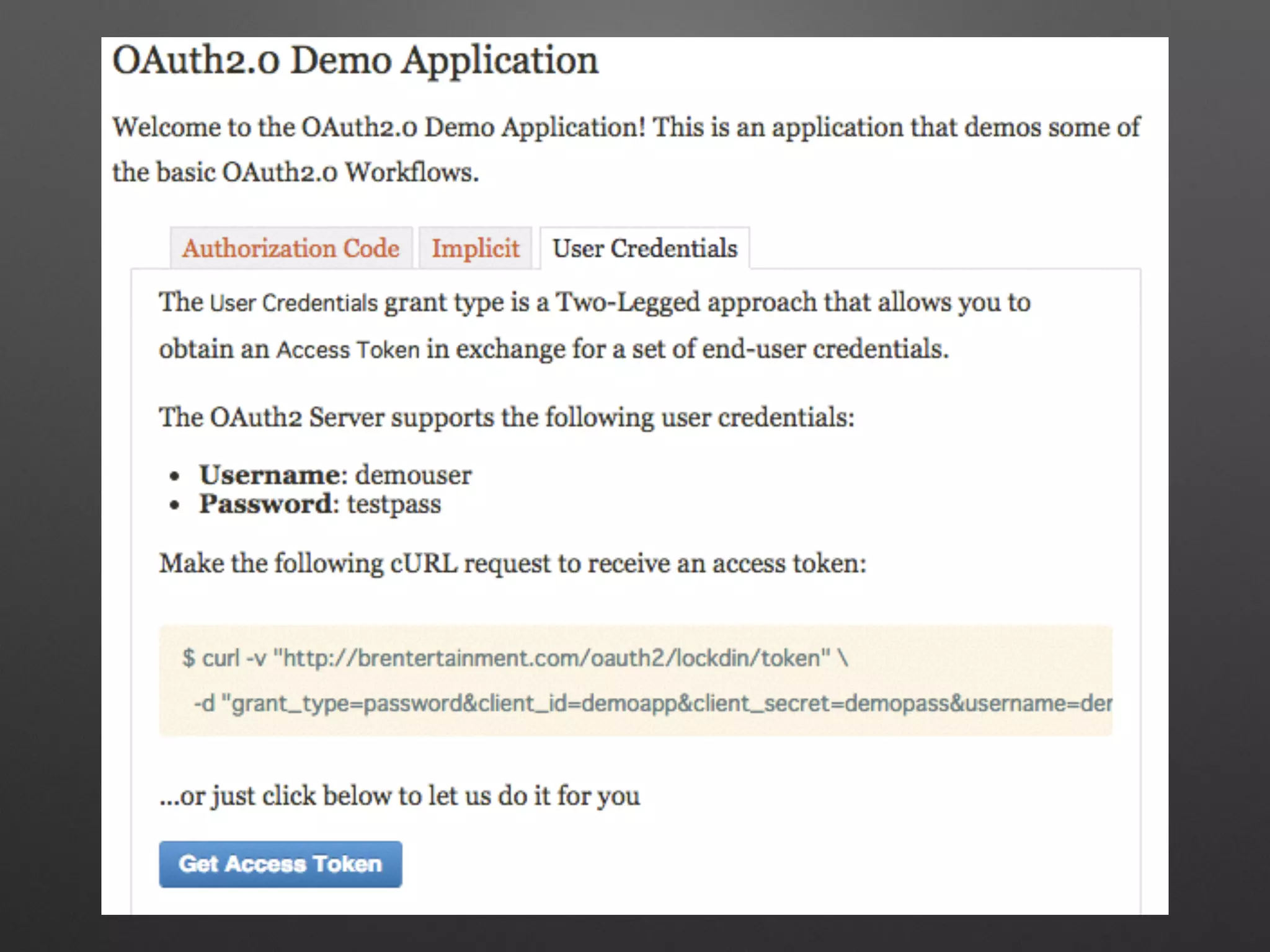This screenshot has width=1270, height=952.
Task: Switch to the Implicit tab
Action: pos(475,249)
